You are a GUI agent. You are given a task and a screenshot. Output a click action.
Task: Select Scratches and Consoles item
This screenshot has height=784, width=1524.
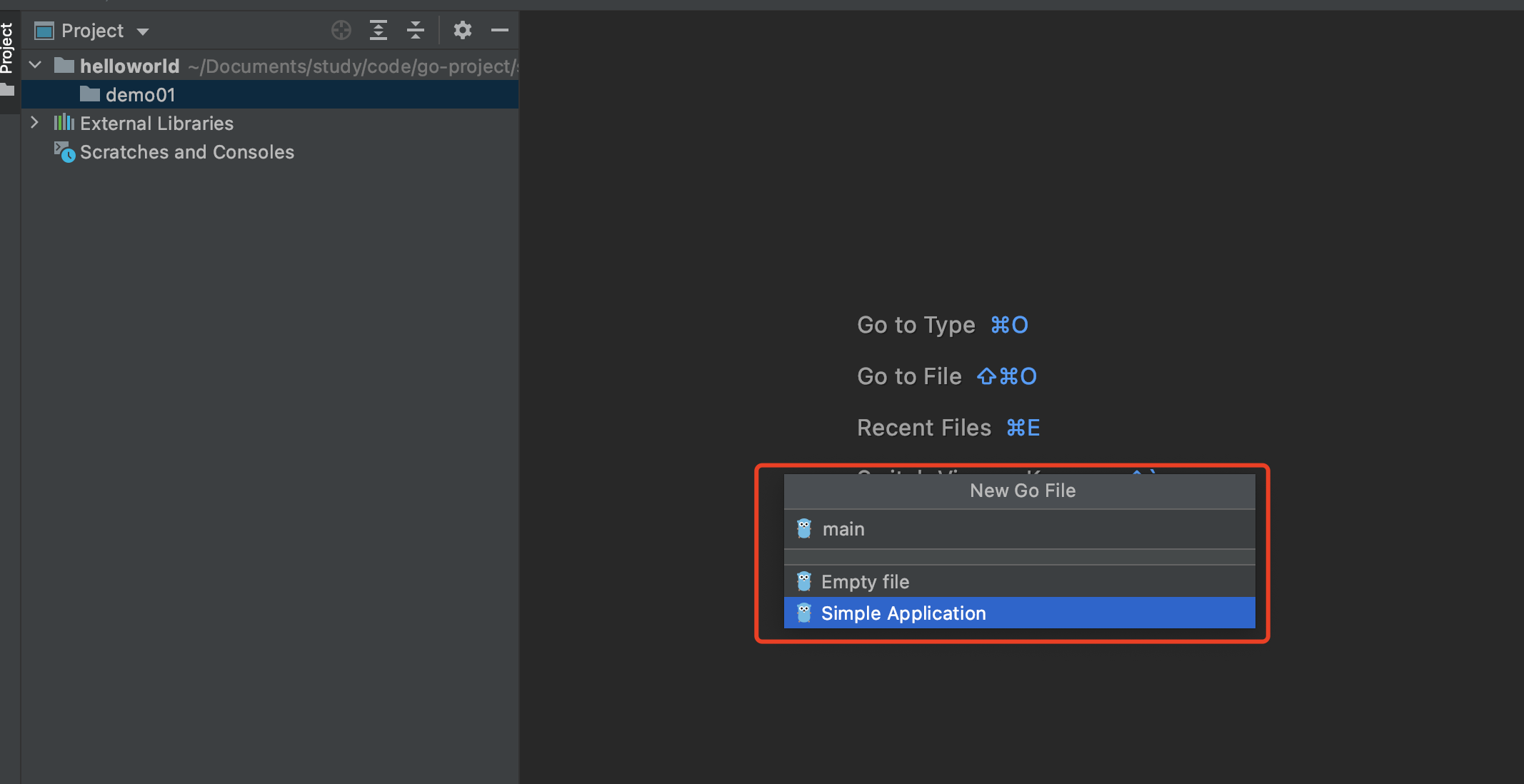[186, 151]
